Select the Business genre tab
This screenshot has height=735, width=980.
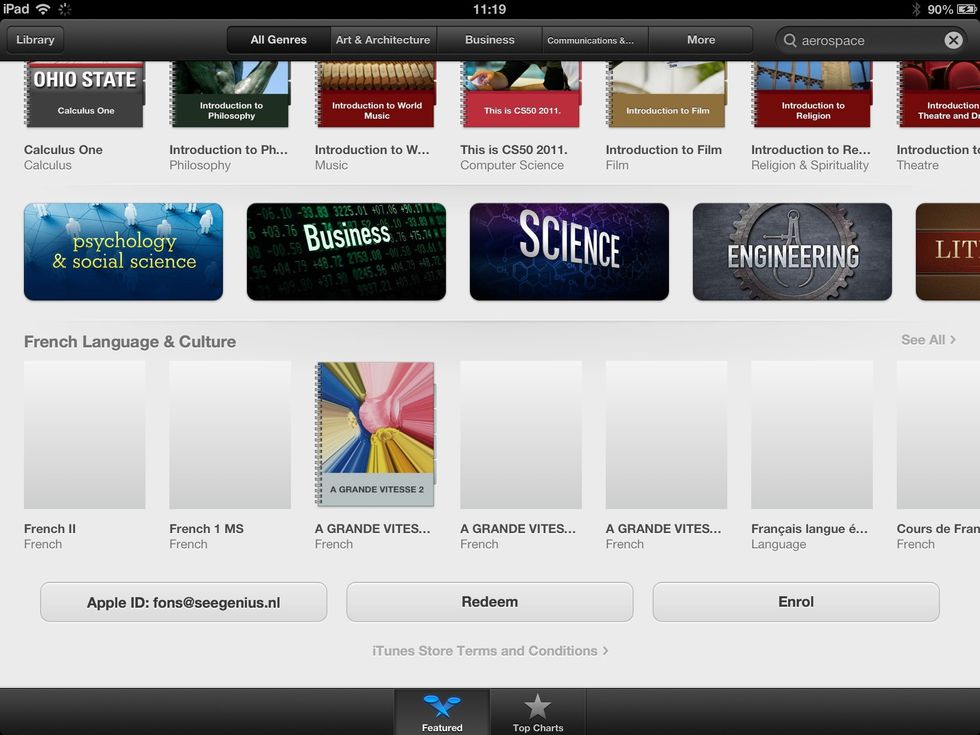point(490,40)
